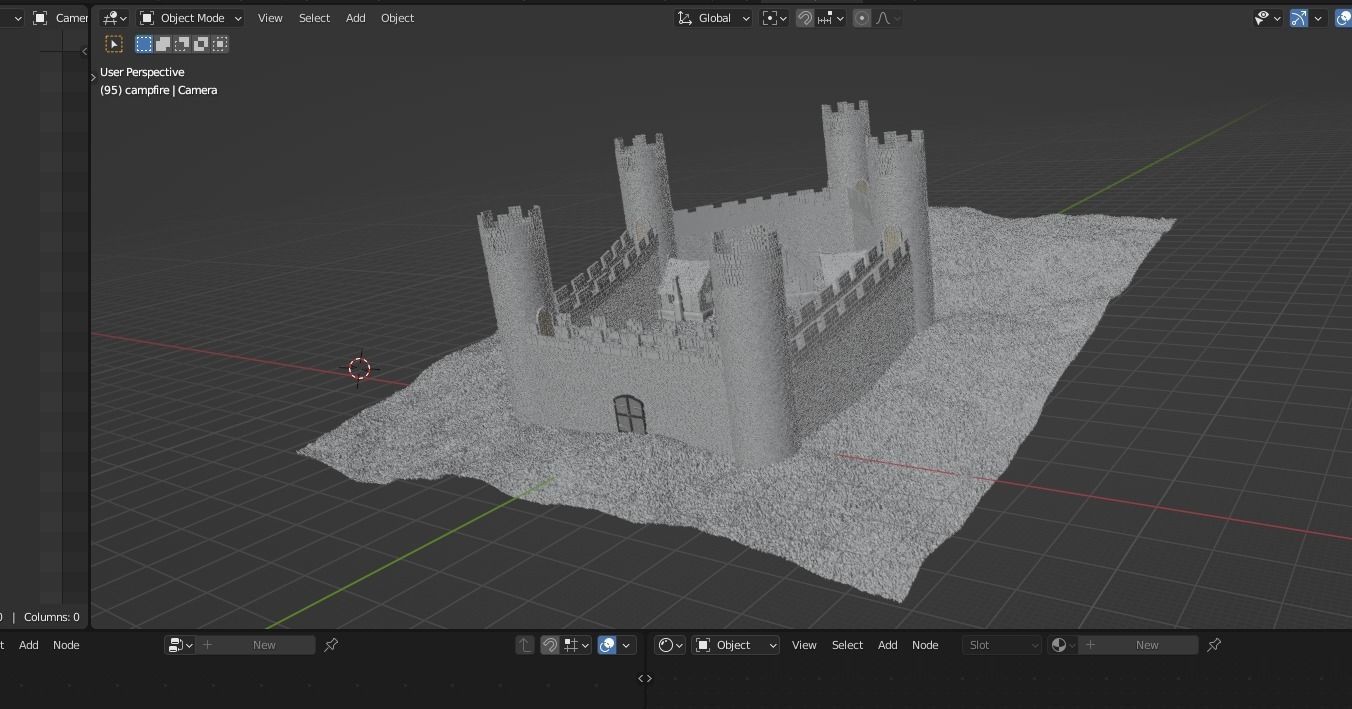Open the material Slot dropdown
Viewport: 1352px width, 709px height.
(x=1003, y=645)
